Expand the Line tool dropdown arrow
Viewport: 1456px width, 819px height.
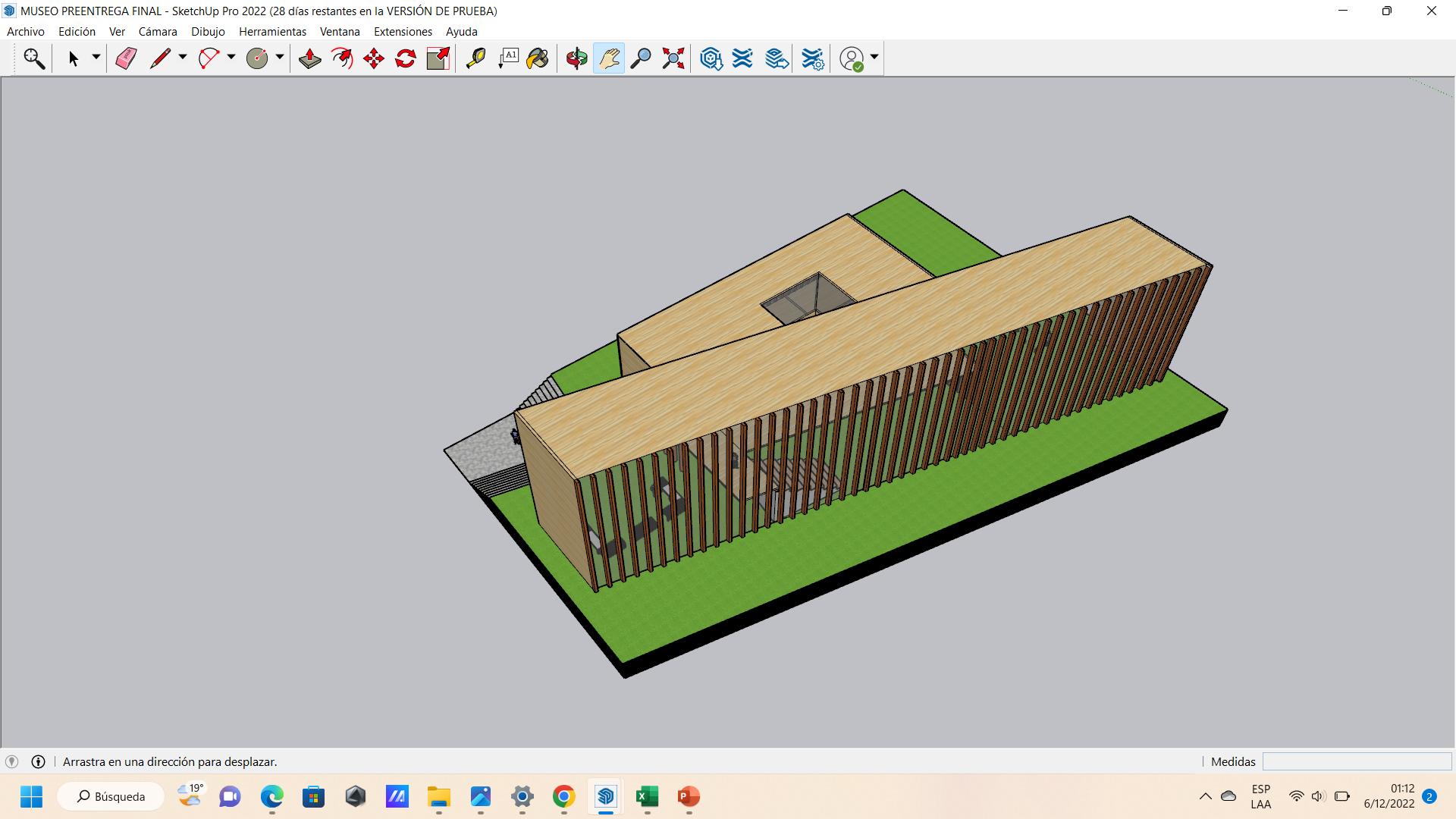coord(183,58)
